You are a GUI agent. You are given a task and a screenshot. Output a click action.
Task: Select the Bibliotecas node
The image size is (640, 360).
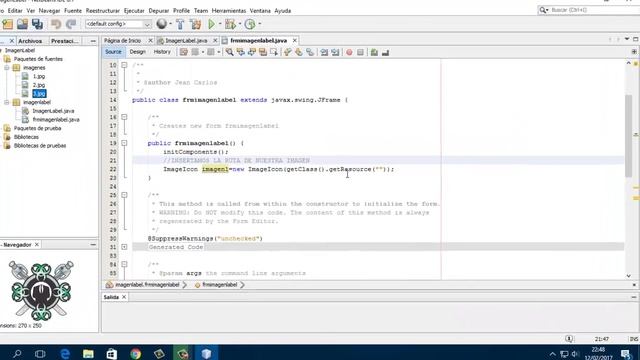[x=26, y=137]
